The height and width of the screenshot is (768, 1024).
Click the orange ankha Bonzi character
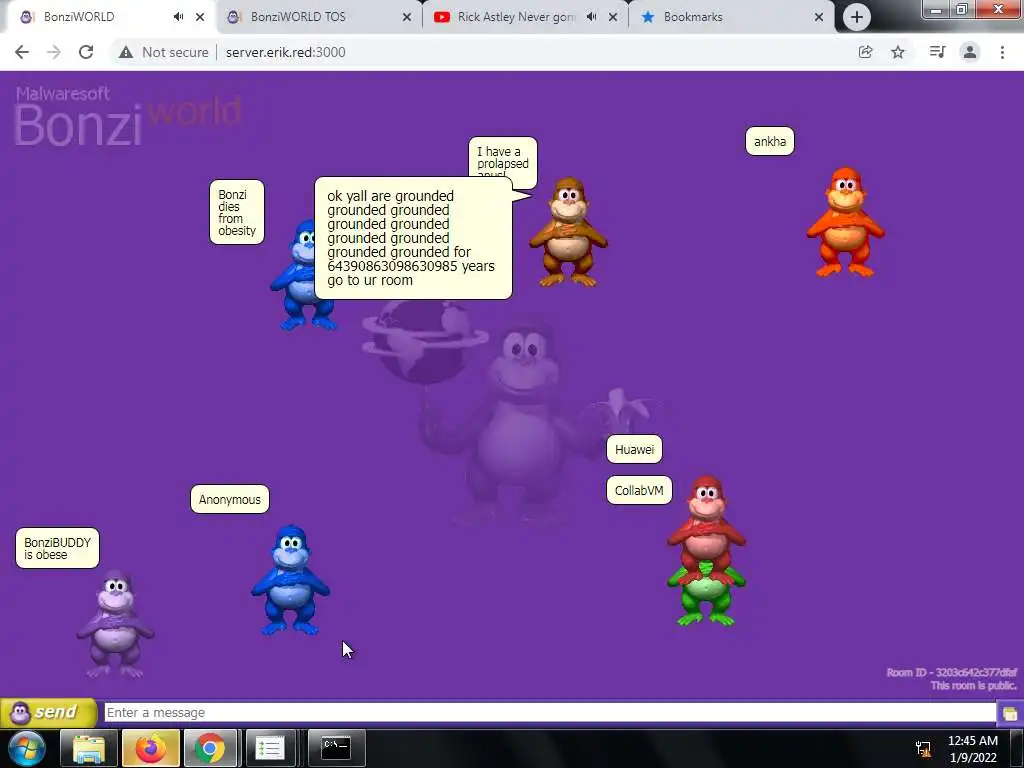pos(846,222)
